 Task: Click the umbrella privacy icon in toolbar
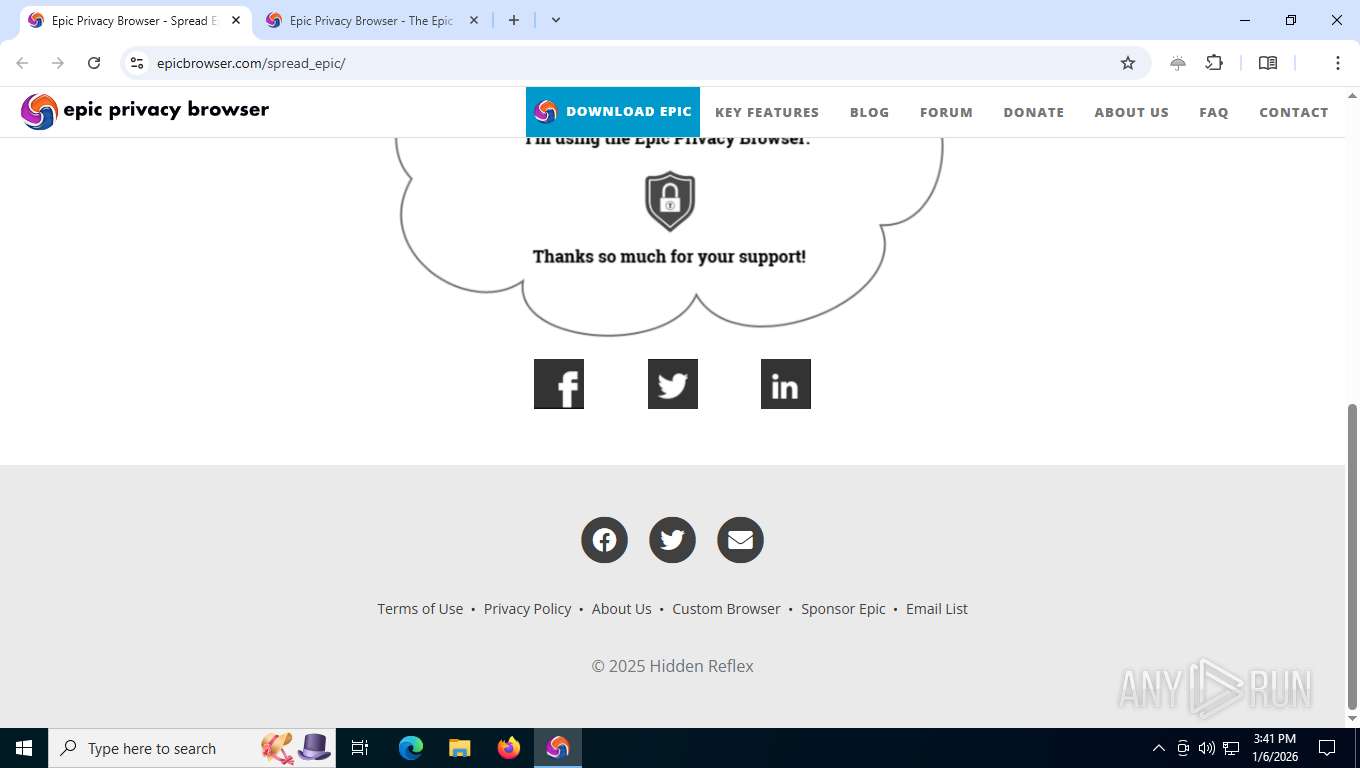(x=1178, y=63)
